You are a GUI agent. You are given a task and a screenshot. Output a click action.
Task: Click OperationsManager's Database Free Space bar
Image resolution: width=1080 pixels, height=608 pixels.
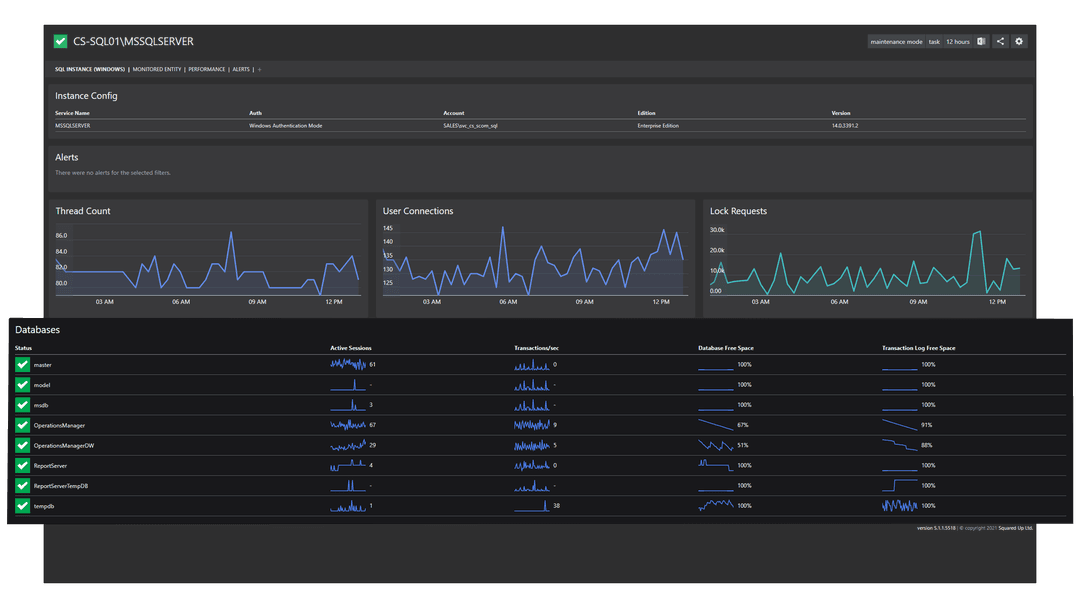pos(716,425)
